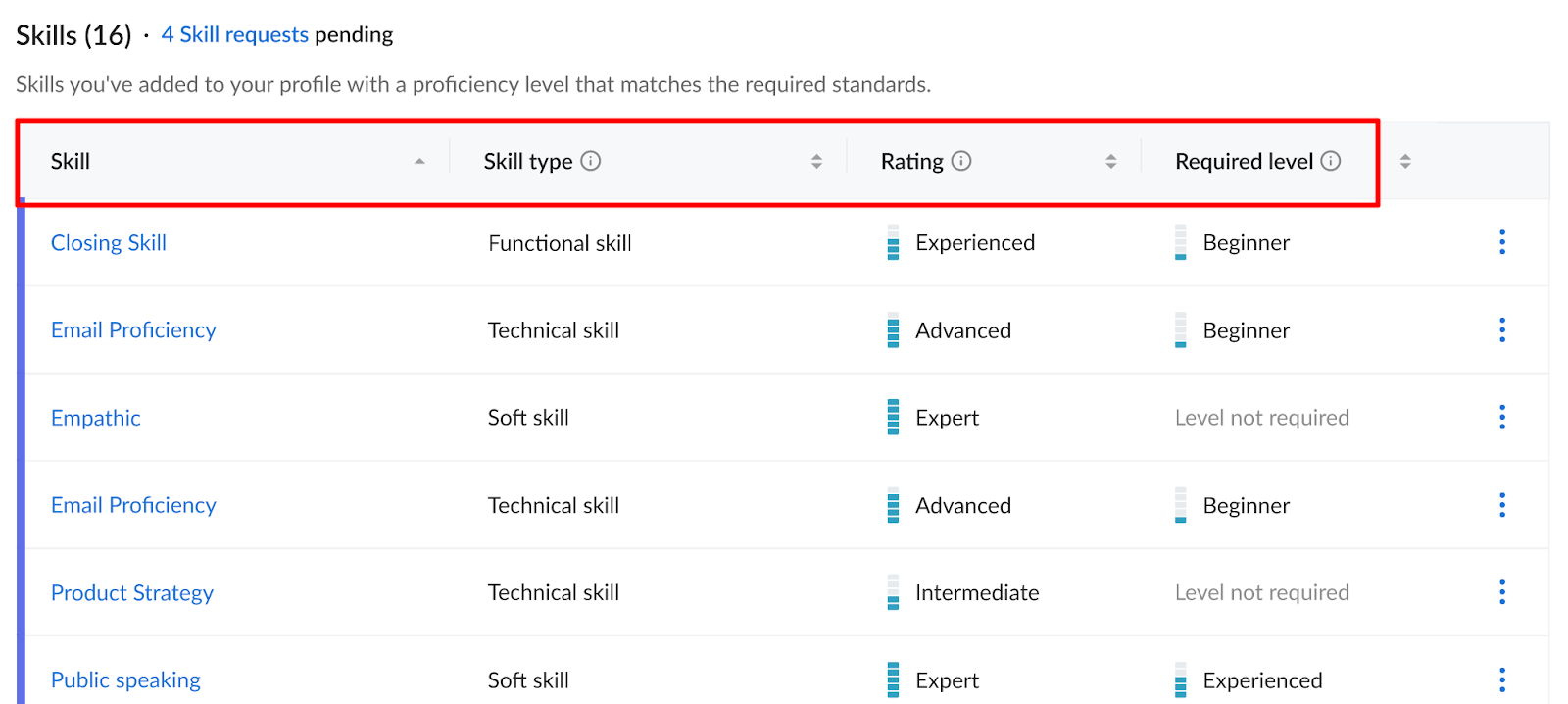Click rating level bar icon beside Experienced
This screenshot has height=704, width=1568.
coord(893,242)
